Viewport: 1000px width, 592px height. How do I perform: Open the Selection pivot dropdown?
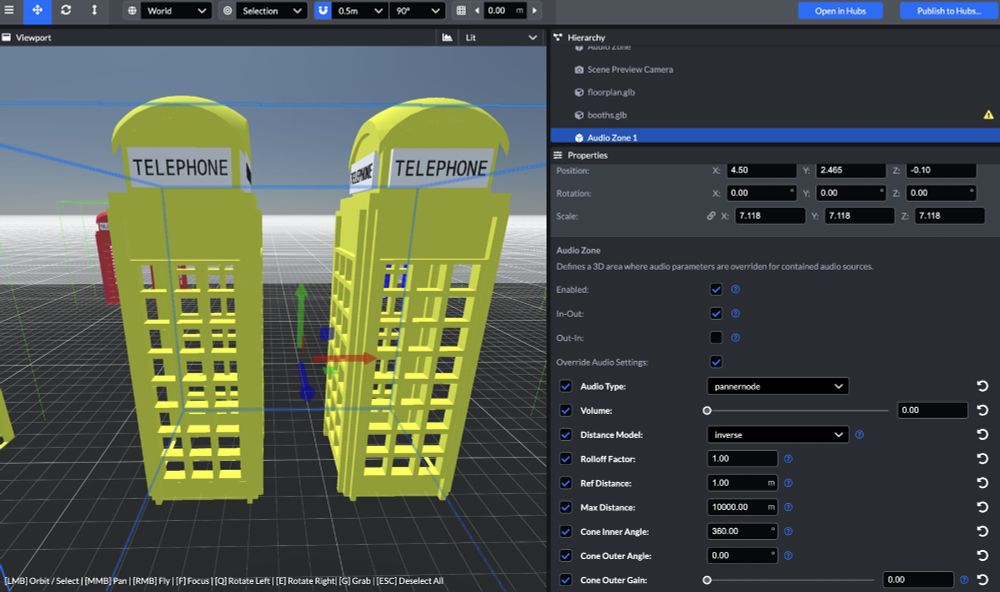(272, 11)
